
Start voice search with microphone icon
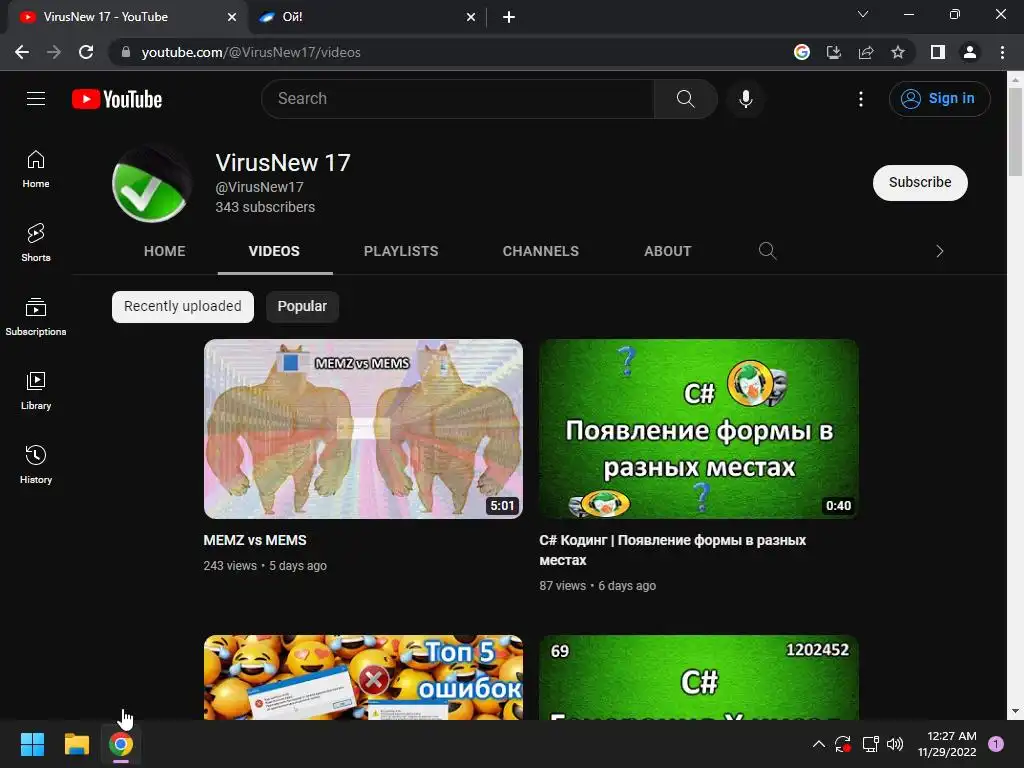tap(745, 99)
